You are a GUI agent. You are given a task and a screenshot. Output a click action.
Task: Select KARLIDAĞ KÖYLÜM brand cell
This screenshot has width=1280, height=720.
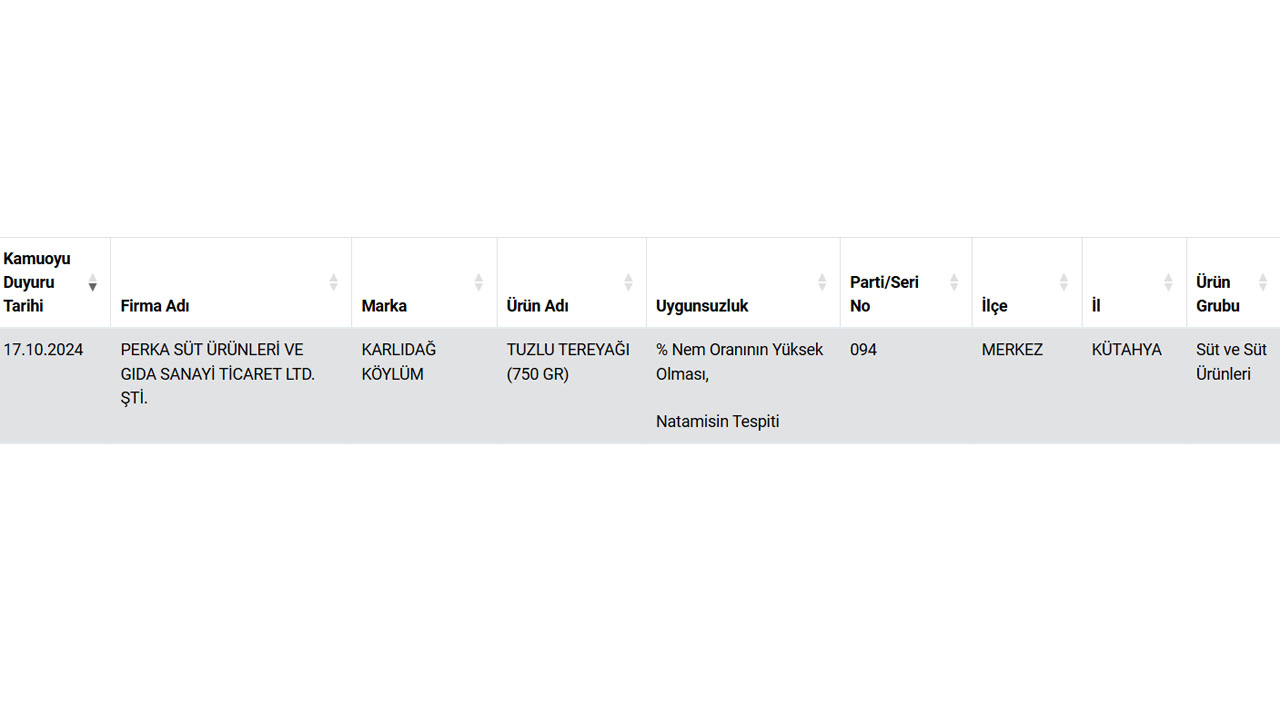399,362
